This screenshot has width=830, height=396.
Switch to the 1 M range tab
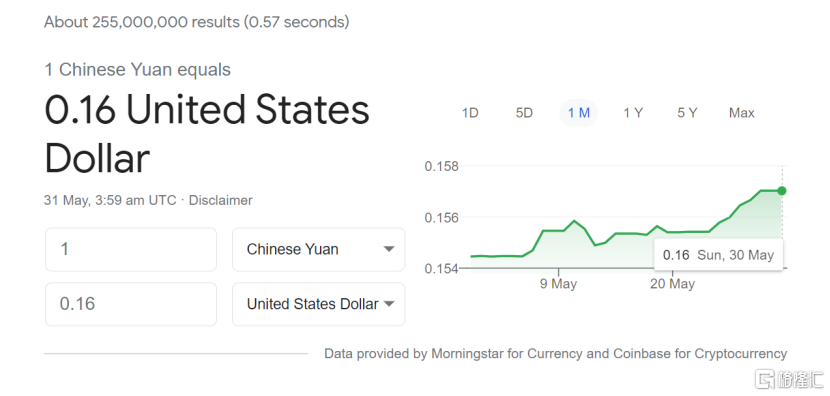pyautogui.click(x=579, y=113)
